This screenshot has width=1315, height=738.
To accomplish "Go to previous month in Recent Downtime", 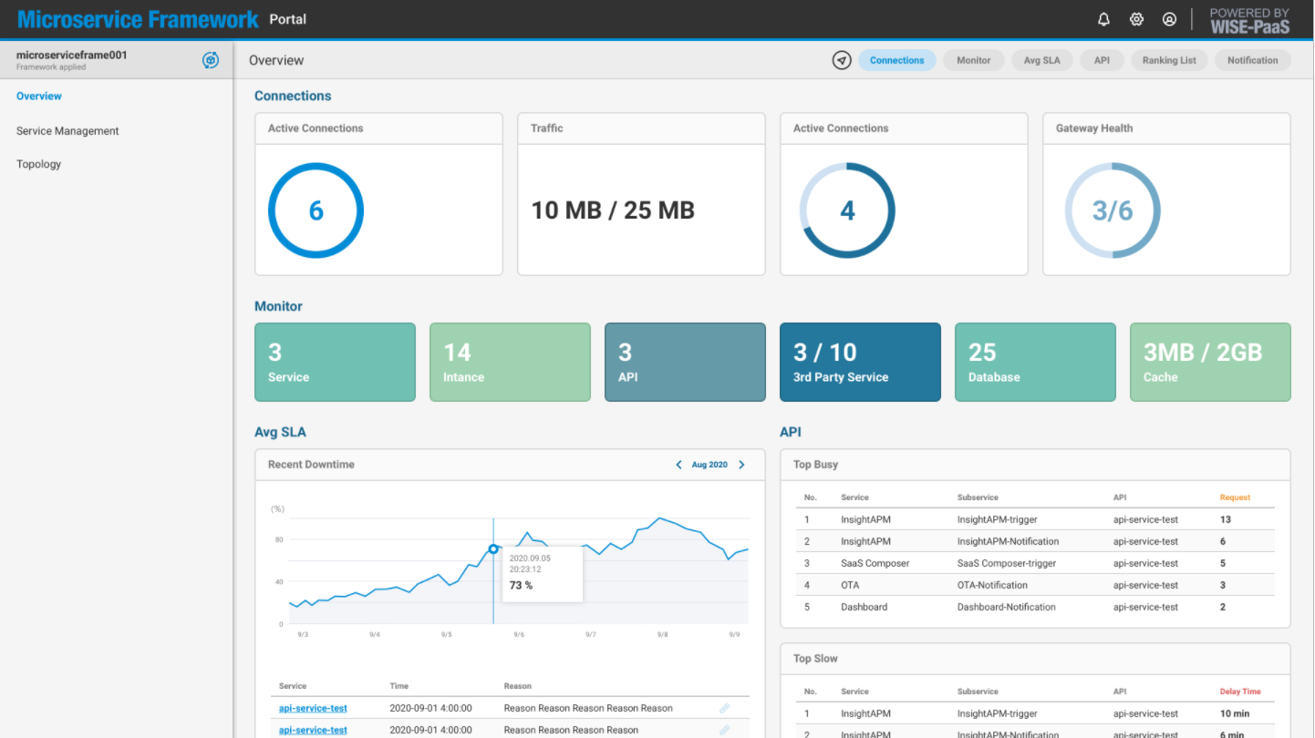I will pyautogui.click(x=679, y=465).
